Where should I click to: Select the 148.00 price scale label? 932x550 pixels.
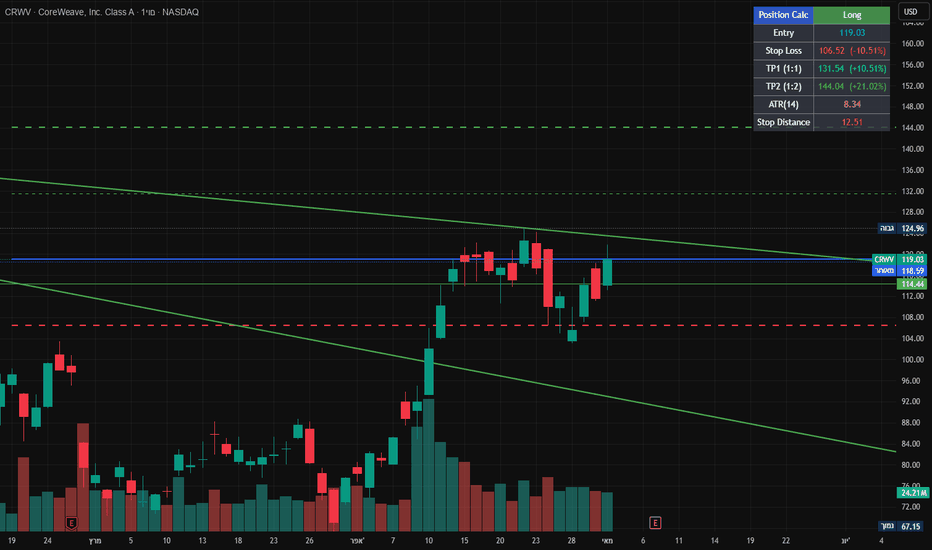pos(912,107)
